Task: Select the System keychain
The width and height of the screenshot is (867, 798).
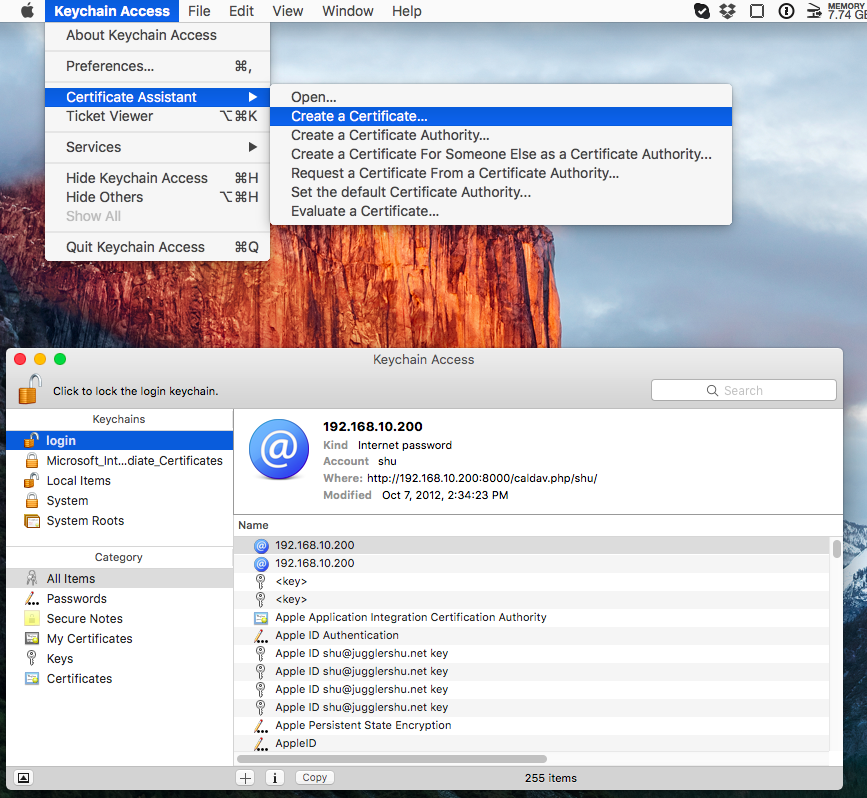Action: (x=119, y=500)
